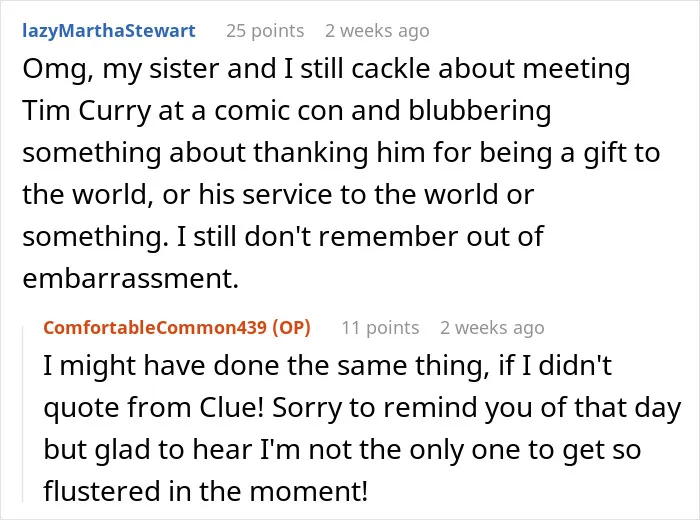Image resolution: width=700 pixels, height=520 pixels.
Task: Open timestamp permalink on lazyMarthaStewart's comment
Action: tap(377, 31)
